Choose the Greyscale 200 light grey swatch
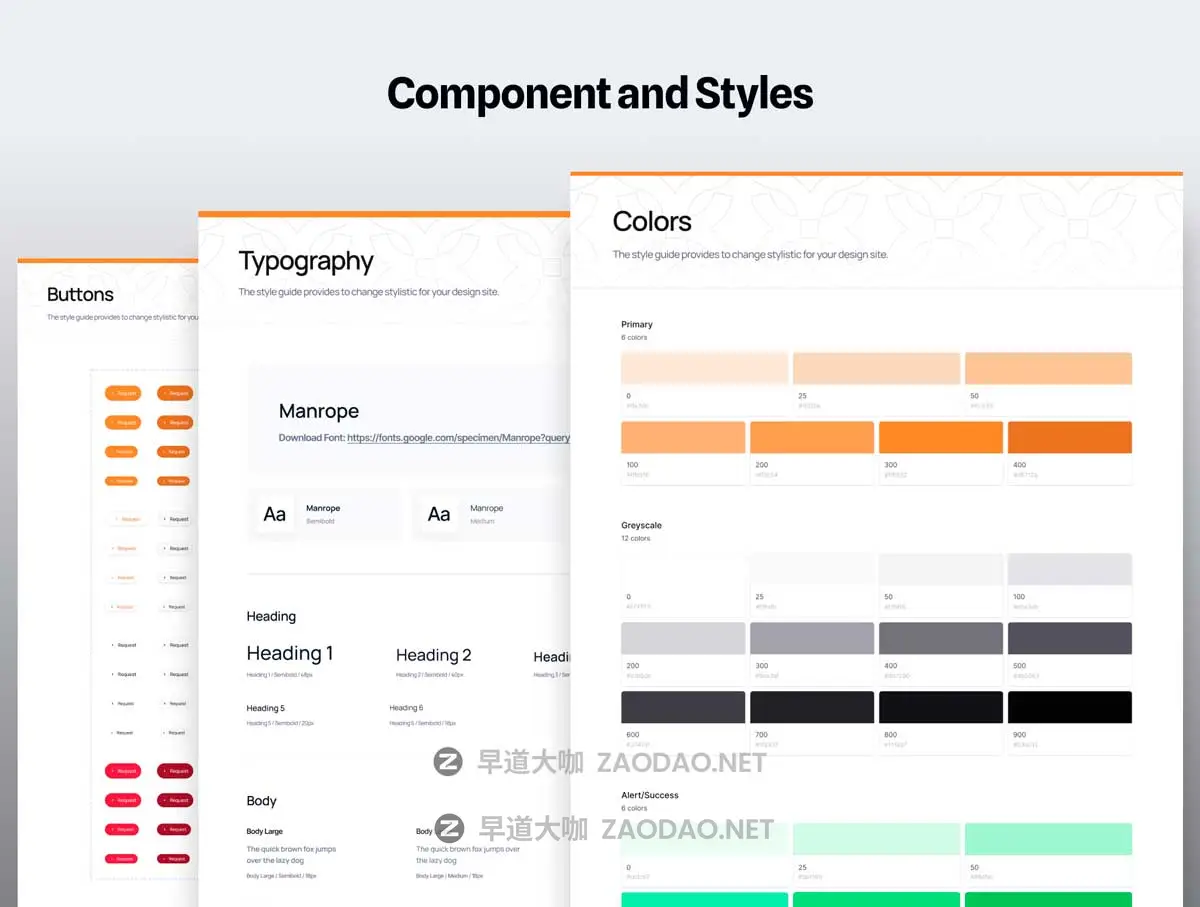 pos(683,638)
